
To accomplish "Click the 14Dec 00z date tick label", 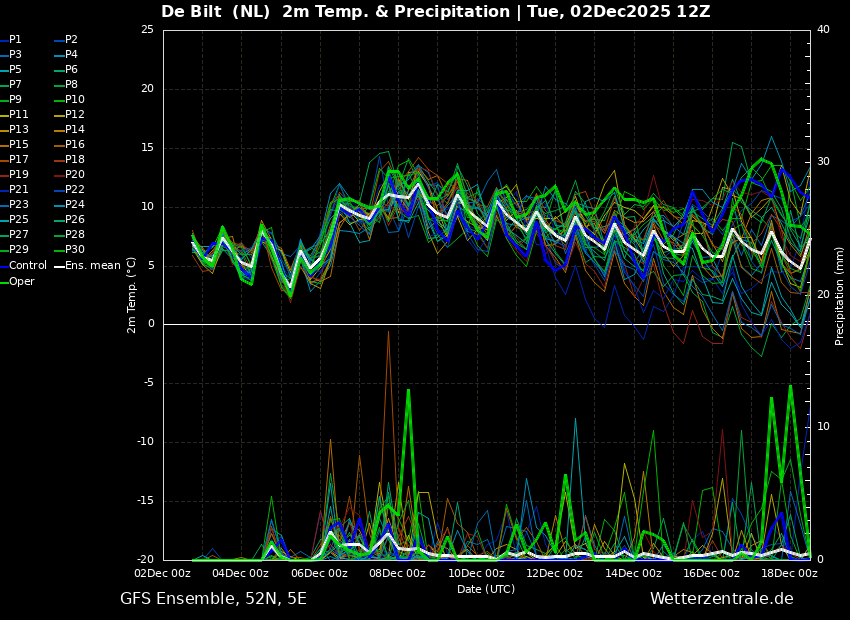I will click(x=633, y=573).
